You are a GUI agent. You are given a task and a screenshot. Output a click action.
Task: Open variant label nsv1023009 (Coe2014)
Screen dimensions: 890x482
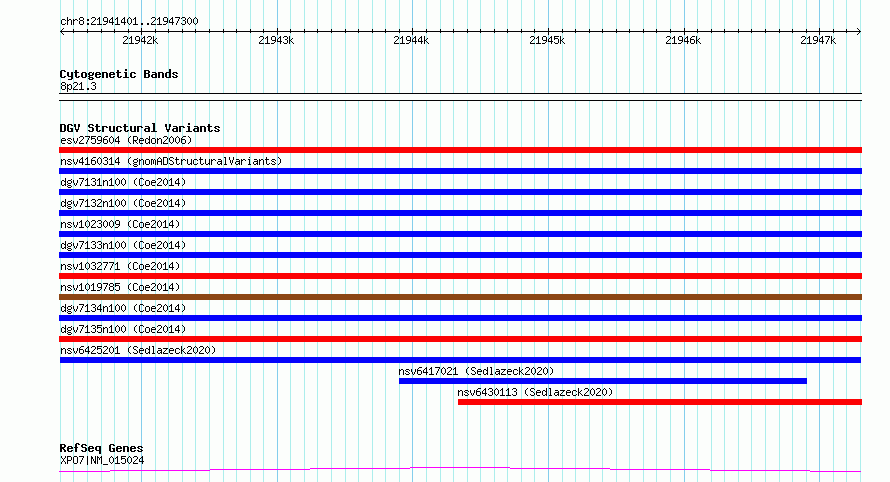tap(120, 224)
